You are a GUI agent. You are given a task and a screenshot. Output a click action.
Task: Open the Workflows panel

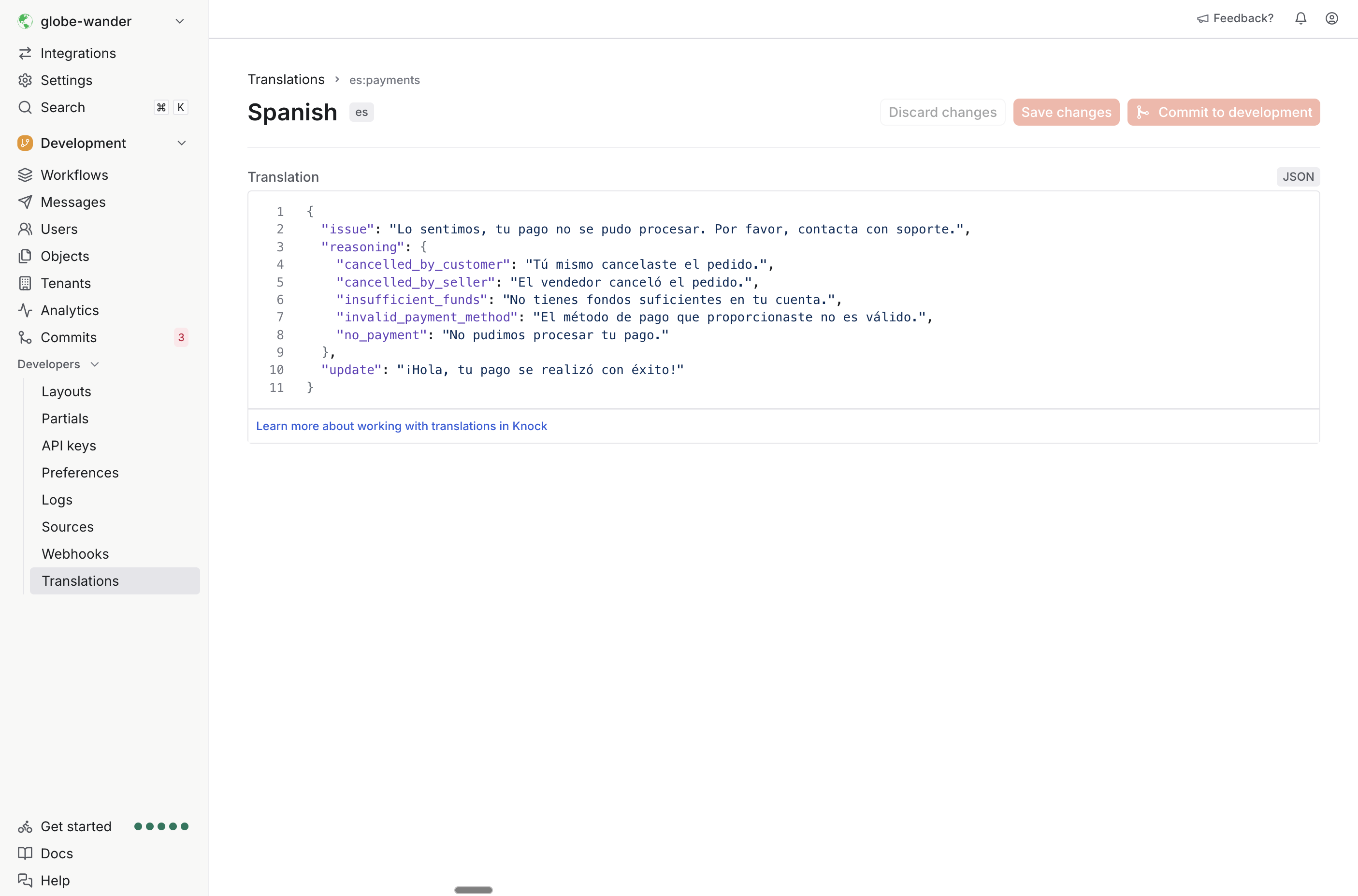click(74, 175)
